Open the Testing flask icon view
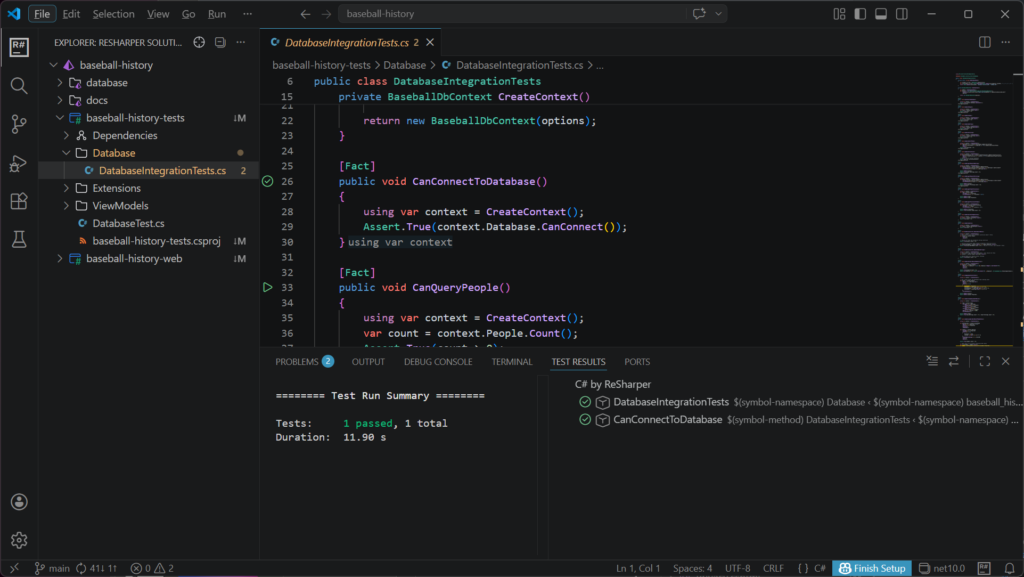 19,239
